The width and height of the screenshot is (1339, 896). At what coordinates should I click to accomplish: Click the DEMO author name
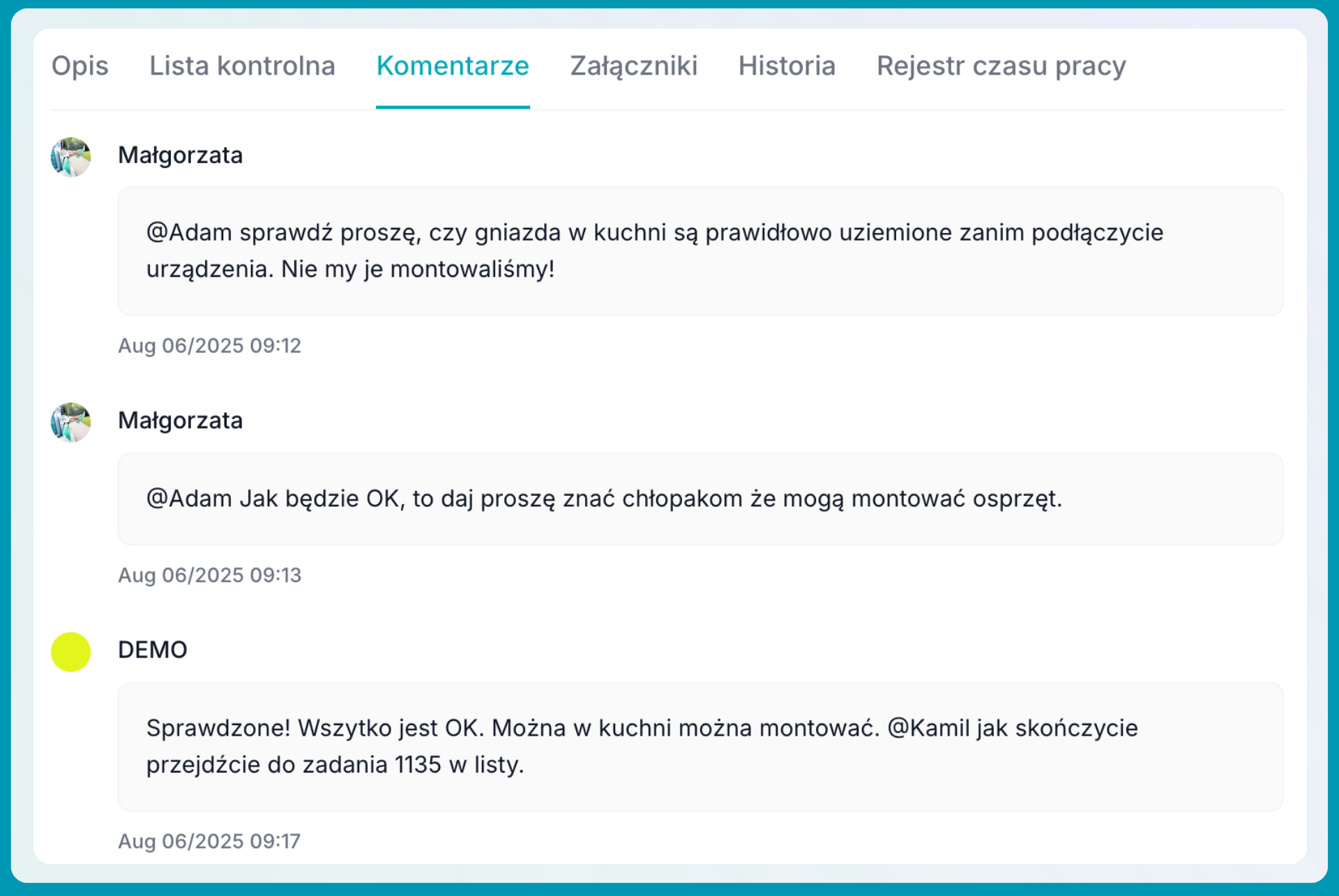pos(152,650)
